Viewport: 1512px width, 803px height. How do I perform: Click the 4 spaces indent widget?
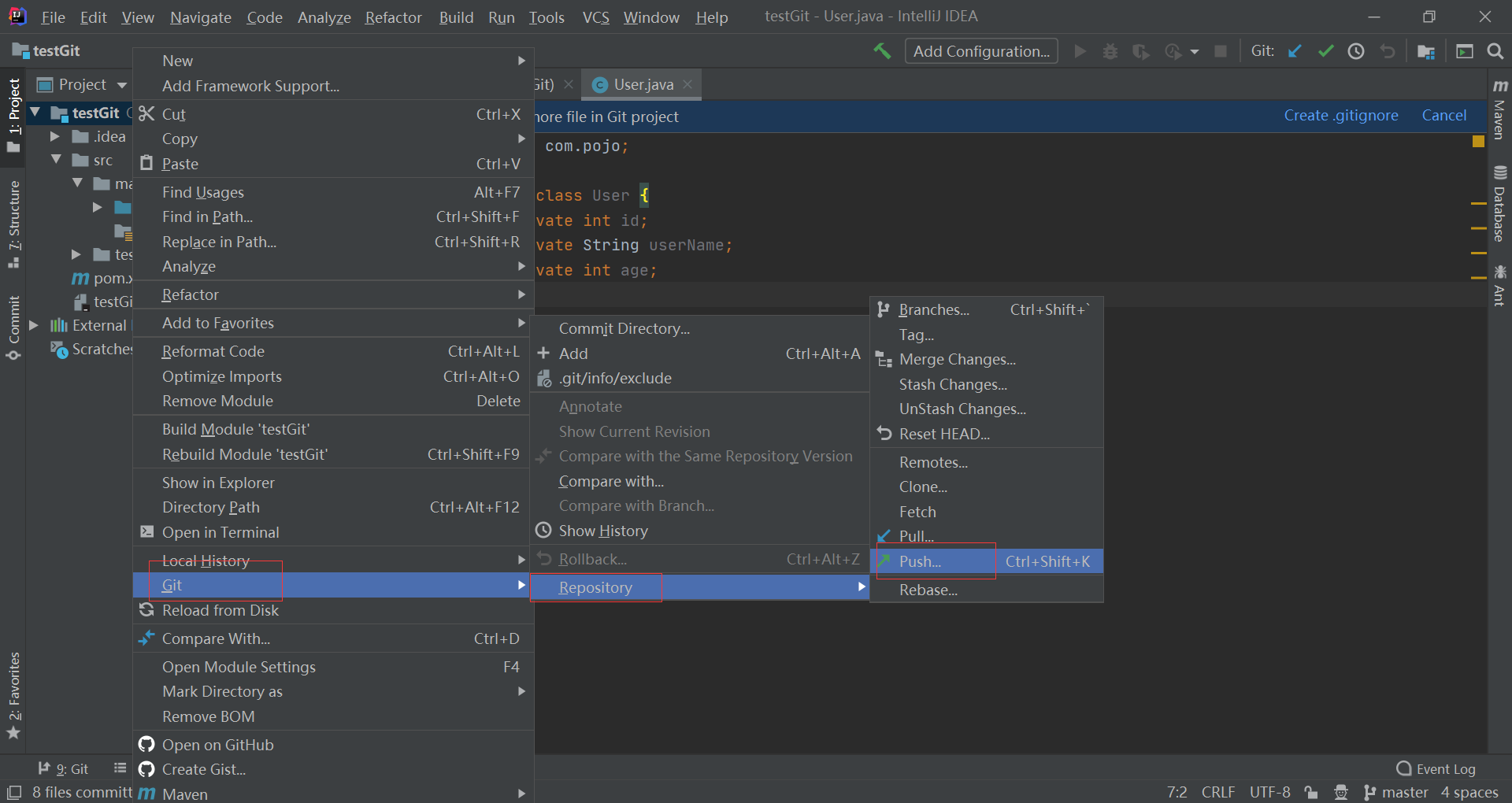[1469, 792]
